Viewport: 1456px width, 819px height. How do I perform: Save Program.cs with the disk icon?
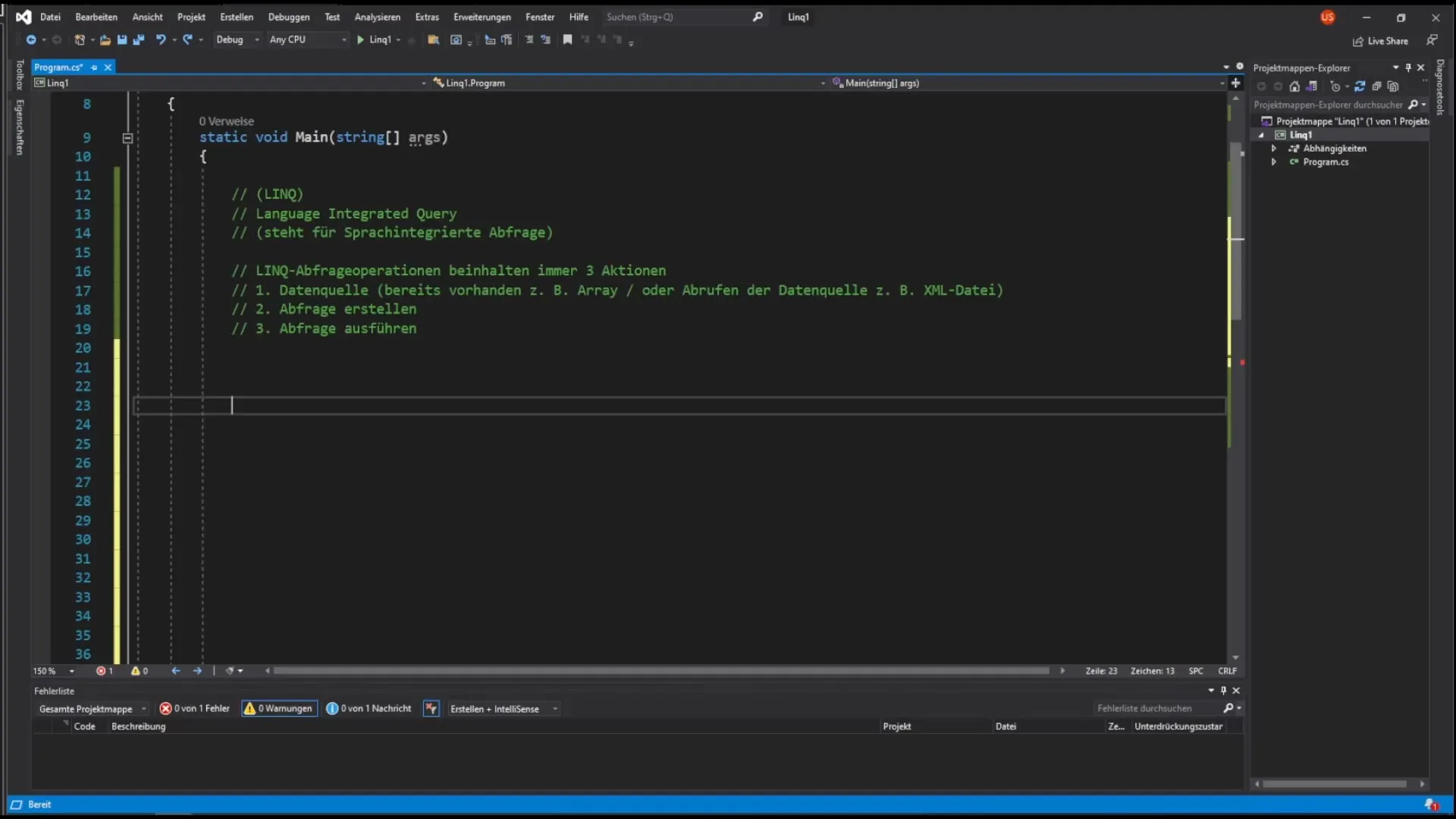122,39
